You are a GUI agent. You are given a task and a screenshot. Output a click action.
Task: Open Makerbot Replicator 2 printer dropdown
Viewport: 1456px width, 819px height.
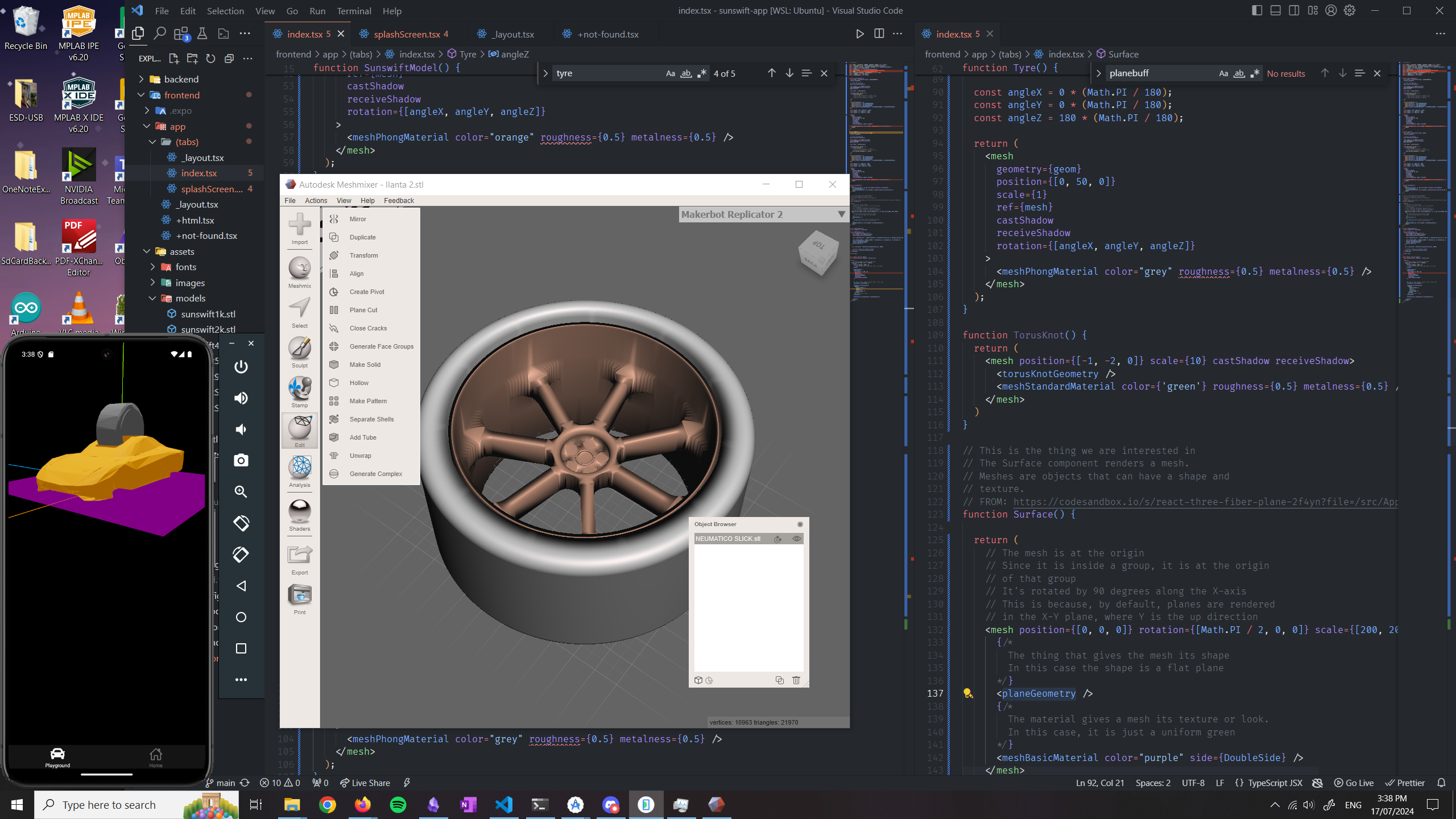[841, 214]
